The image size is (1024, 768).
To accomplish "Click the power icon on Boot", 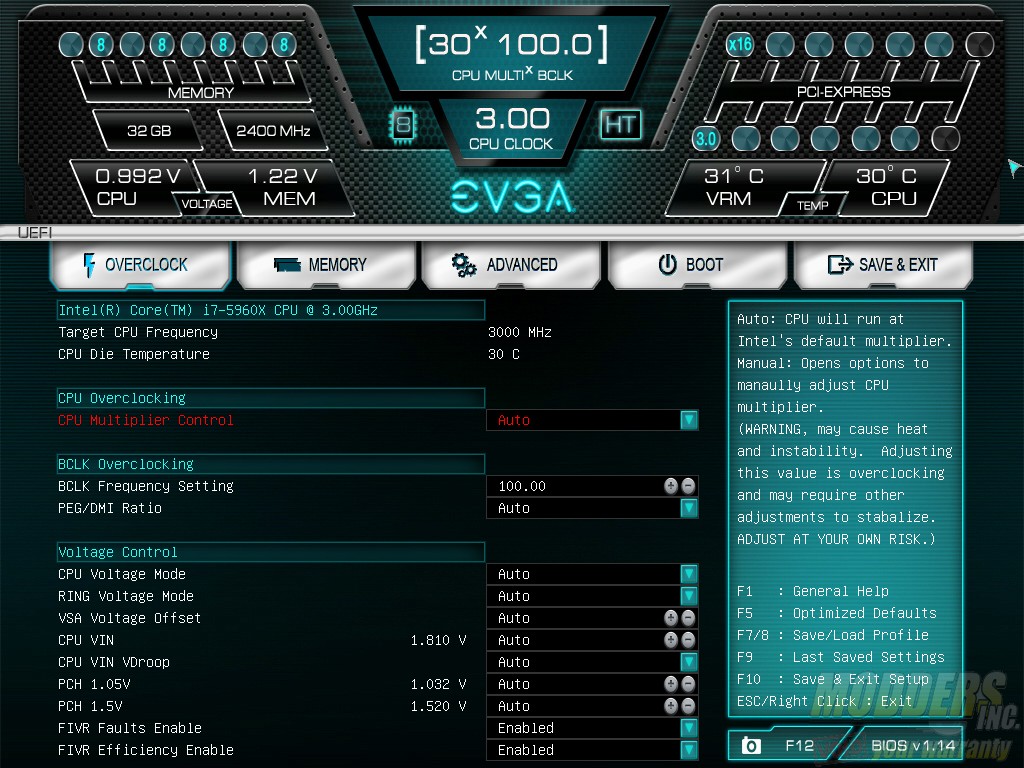I will click(x=667, y=264).
